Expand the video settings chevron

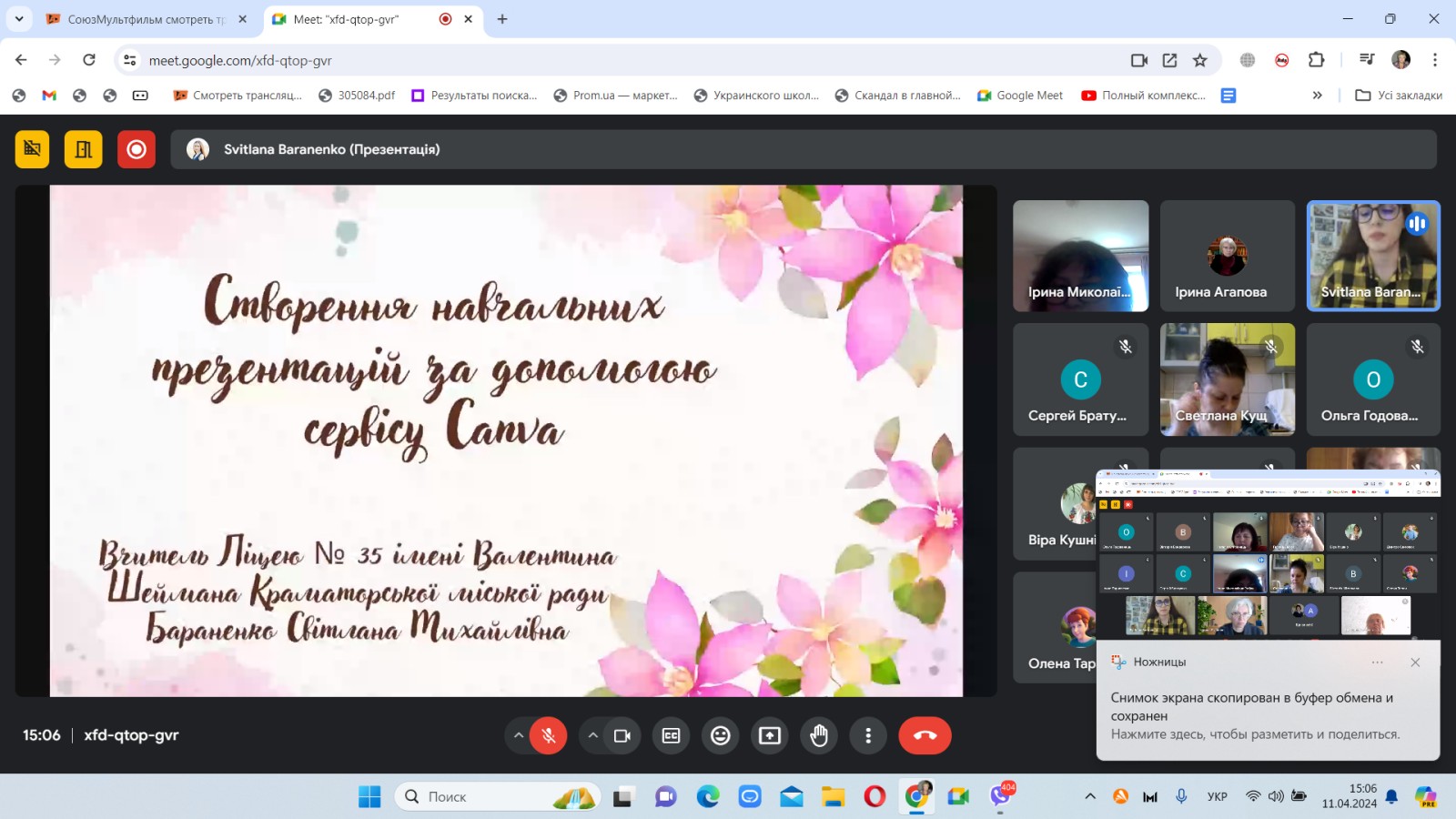[592, 735]
